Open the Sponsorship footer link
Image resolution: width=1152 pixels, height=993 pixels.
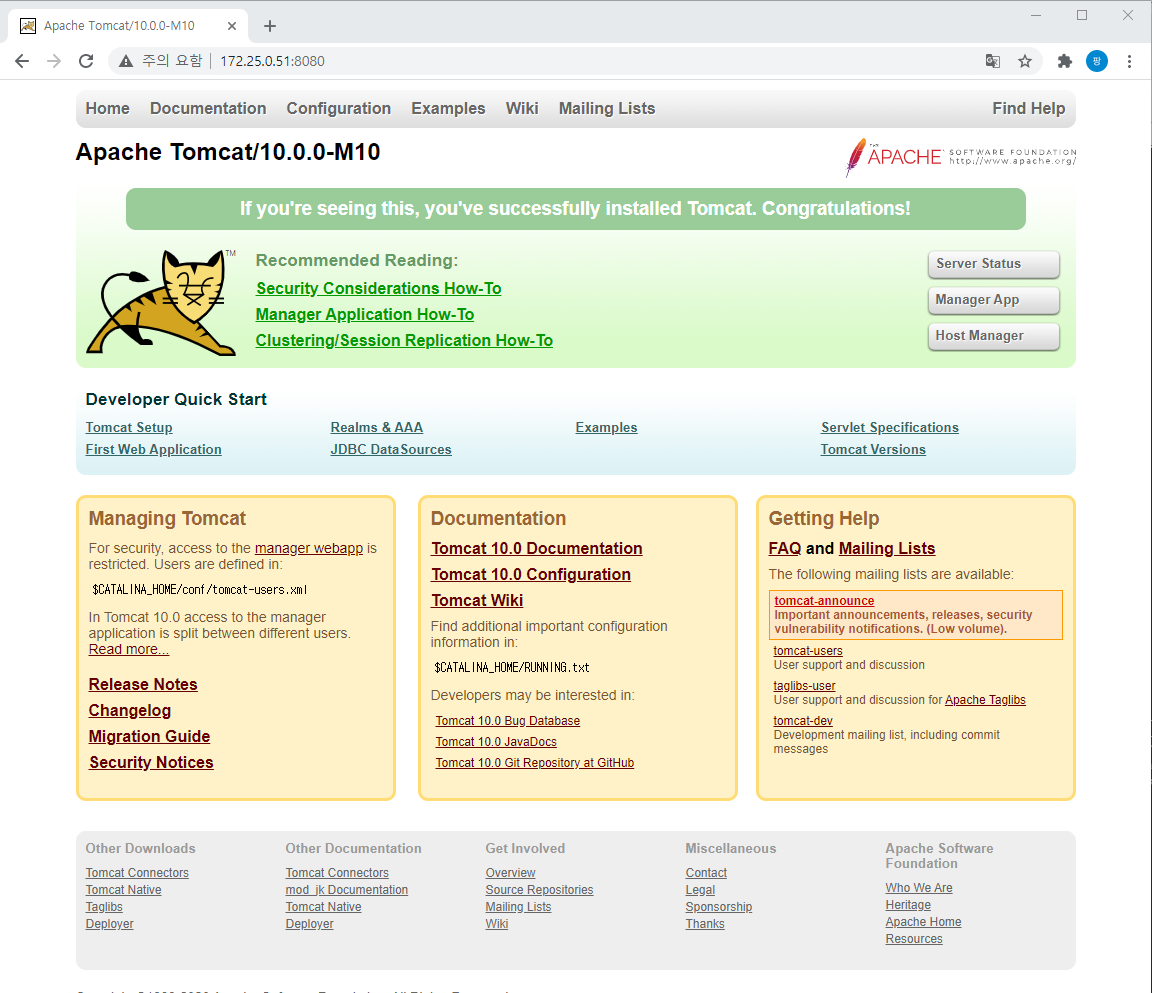[718, 907]
